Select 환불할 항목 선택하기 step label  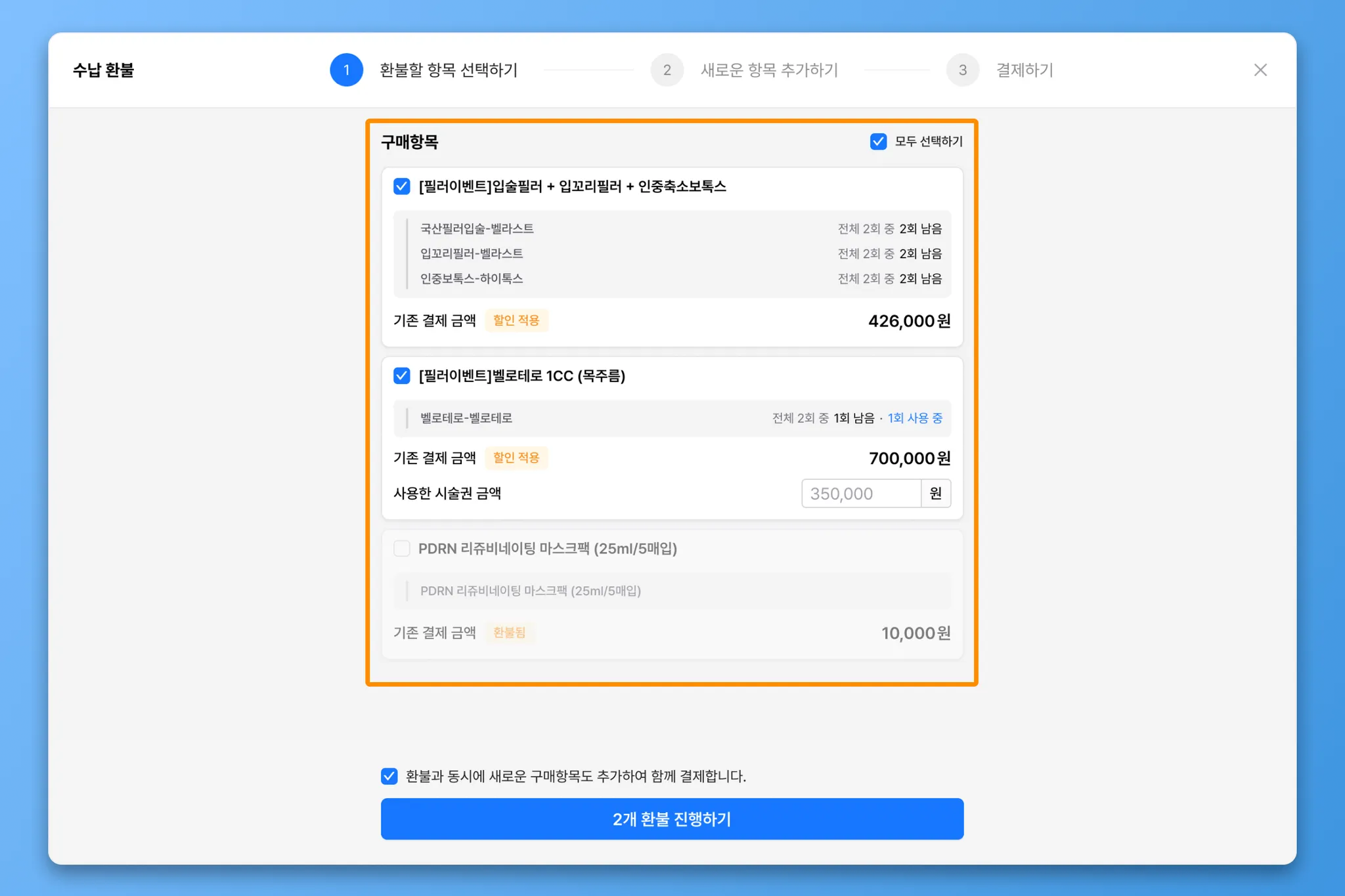coord(449,70)
